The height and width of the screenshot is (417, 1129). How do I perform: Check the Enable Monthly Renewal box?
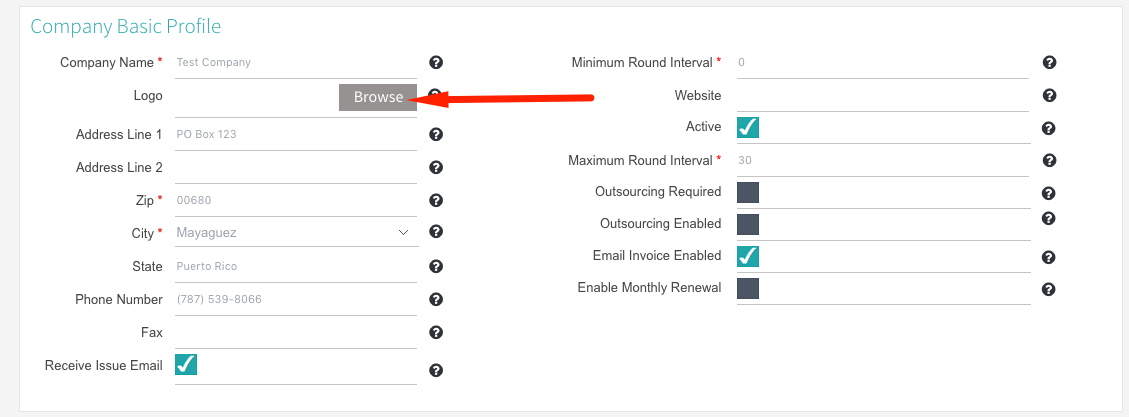(748, 289)
